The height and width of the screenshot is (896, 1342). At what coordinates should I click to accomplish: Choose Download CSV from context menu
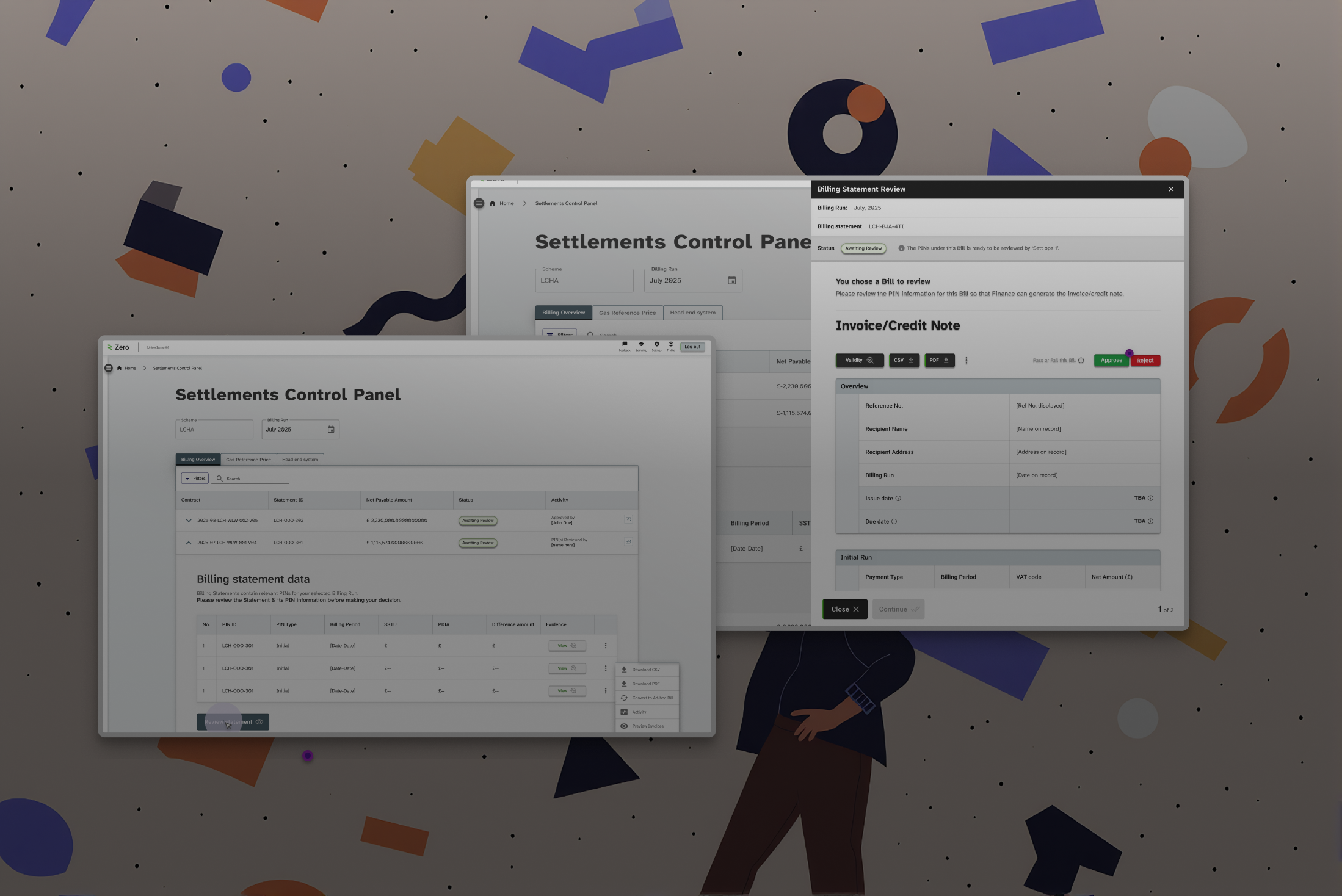coord(647,670)
